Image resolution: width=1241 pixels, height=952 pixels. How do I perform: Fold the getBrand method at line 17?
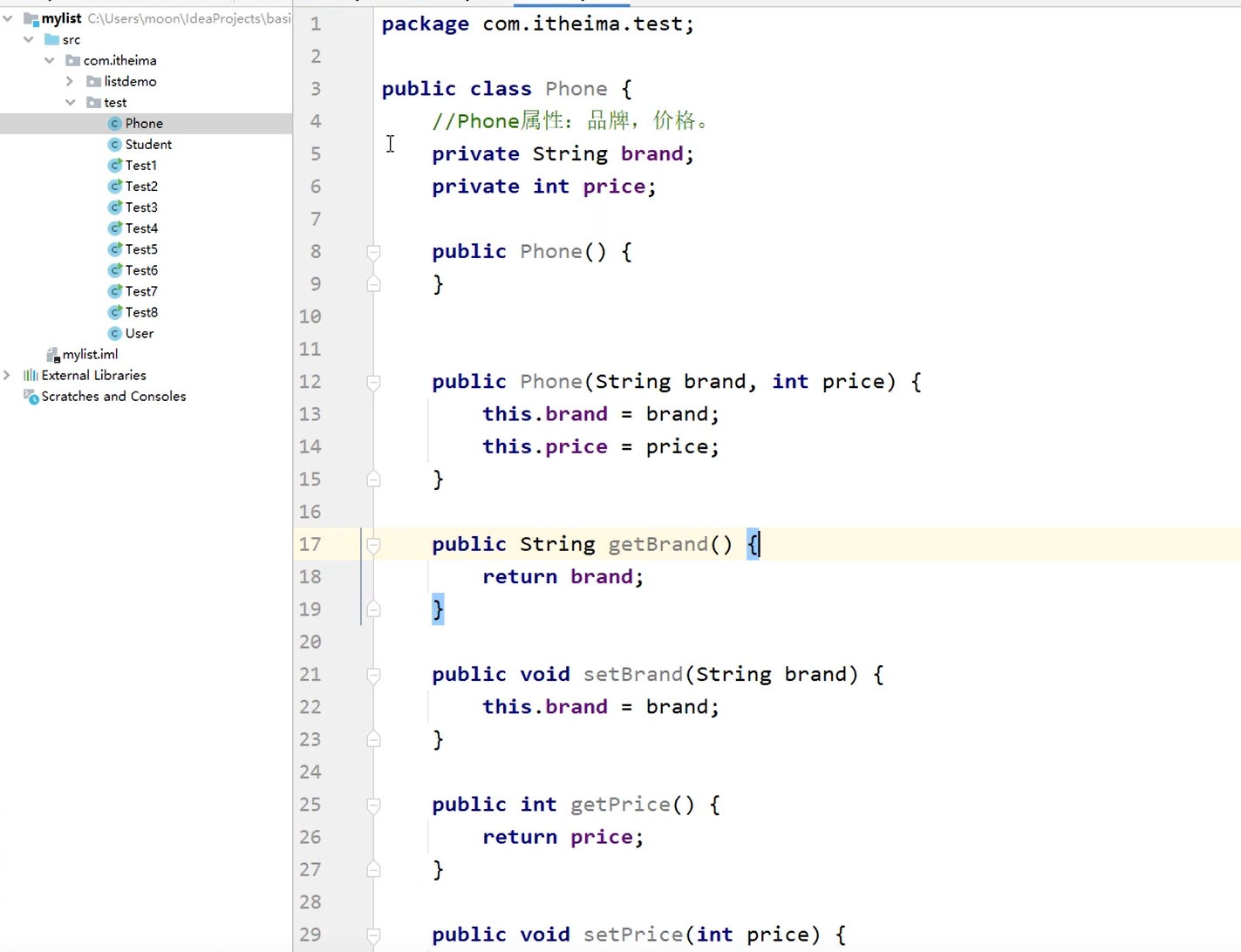pyautogui.click(x=373, y=544)
